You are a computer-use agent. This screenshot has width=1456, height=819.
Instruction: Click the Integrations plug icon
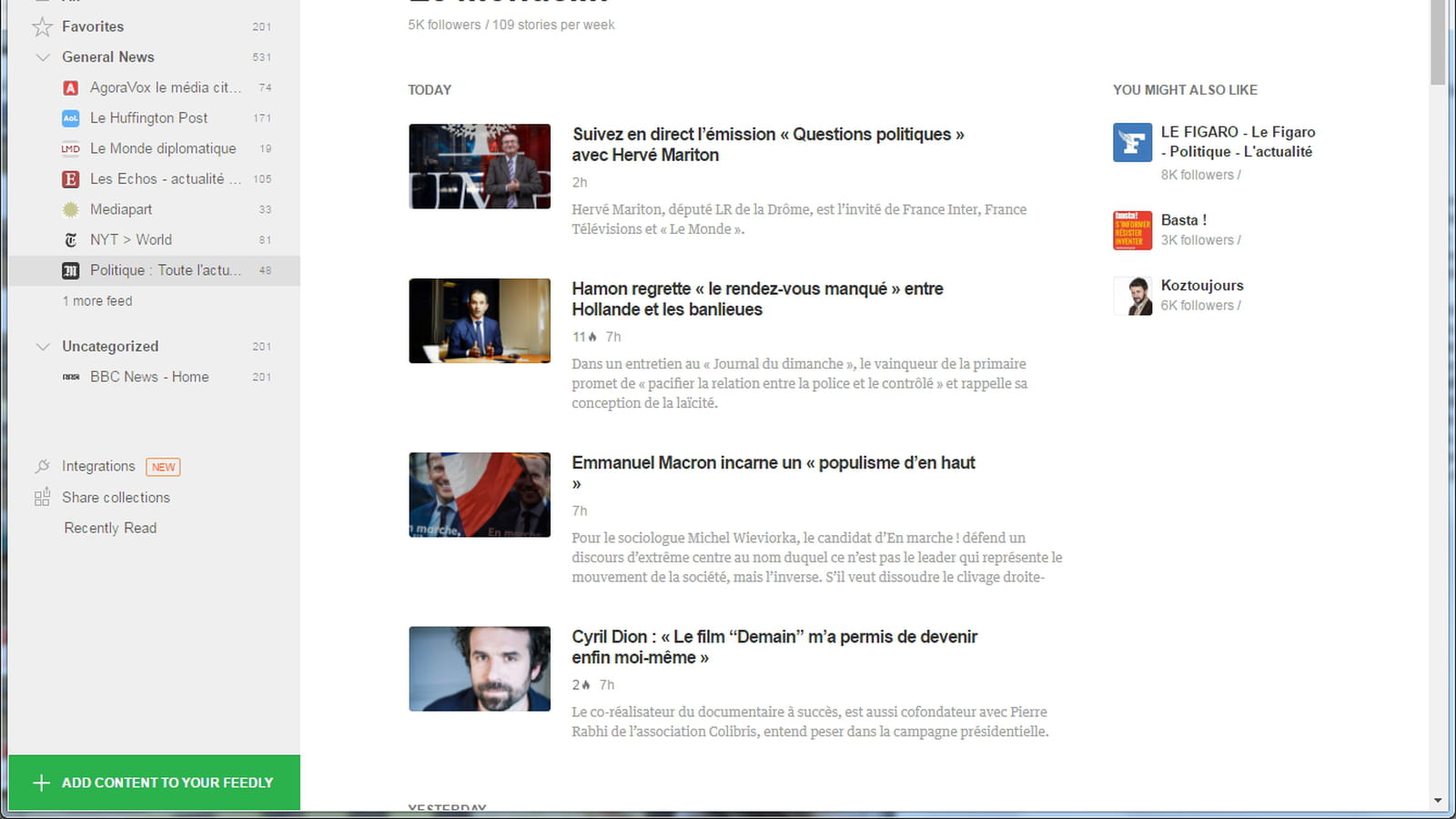[x=42, y=466]
